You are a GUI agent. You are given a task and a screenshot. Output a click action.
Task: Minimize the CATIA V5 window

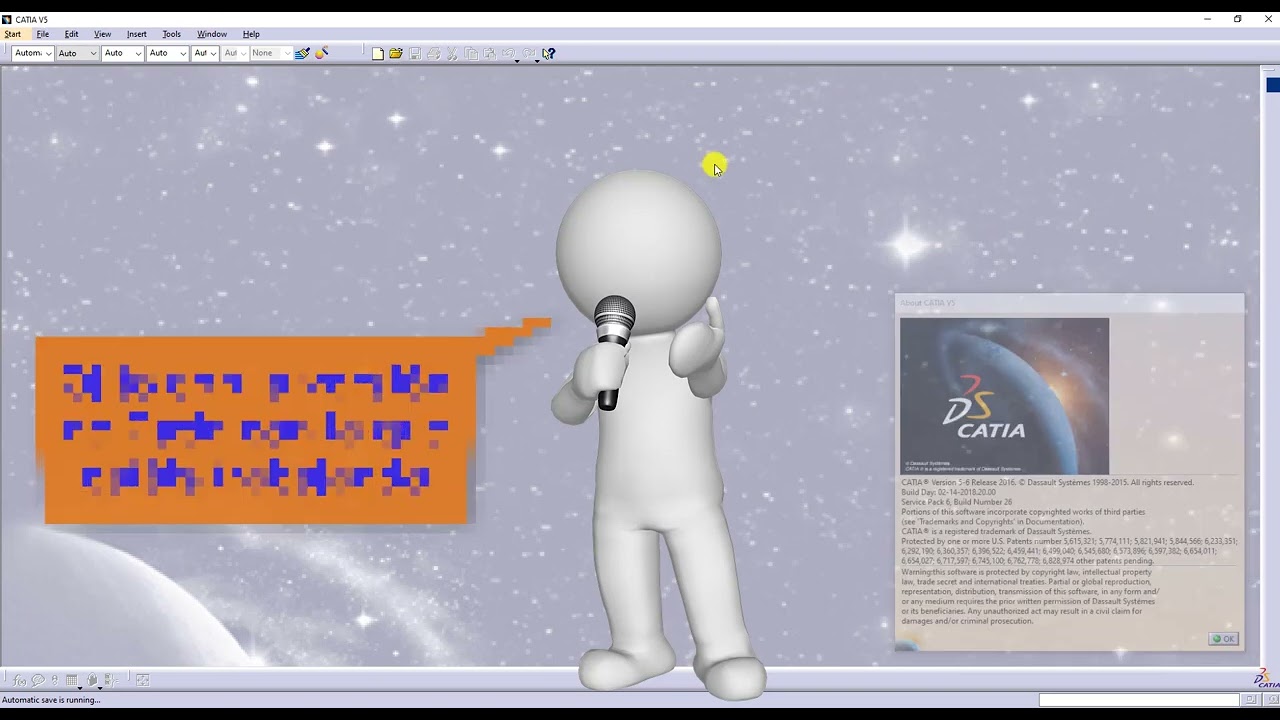pos(1207,19)
